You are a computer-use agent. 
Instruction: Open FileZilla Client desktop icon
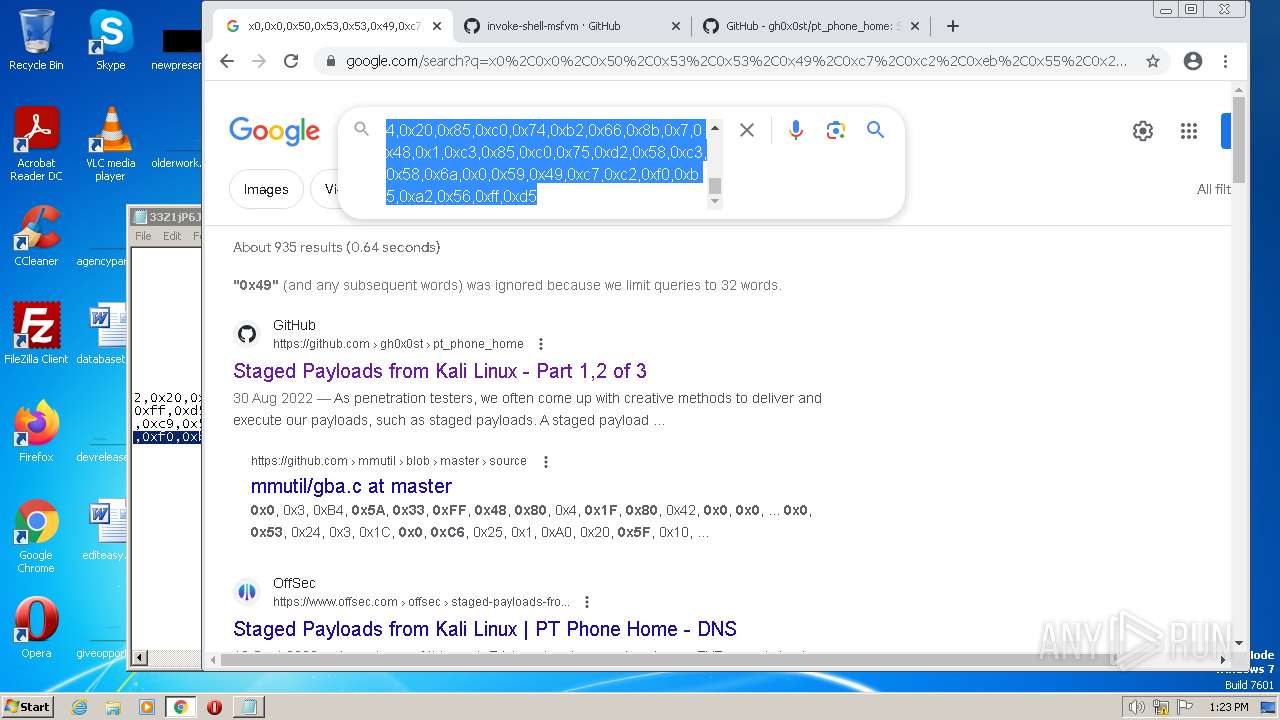coord(36,334)
